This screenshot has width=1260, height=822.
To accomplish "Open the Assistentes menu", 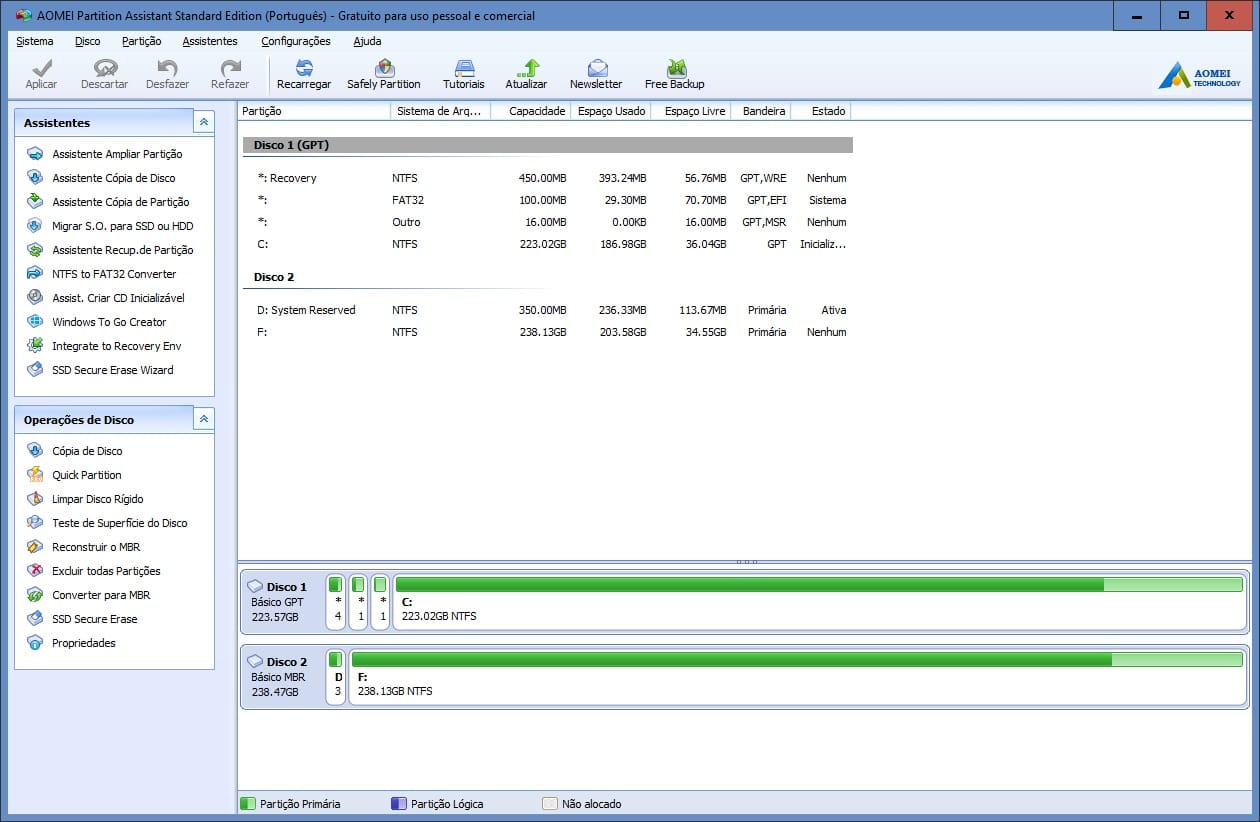I will click(210, 41).
